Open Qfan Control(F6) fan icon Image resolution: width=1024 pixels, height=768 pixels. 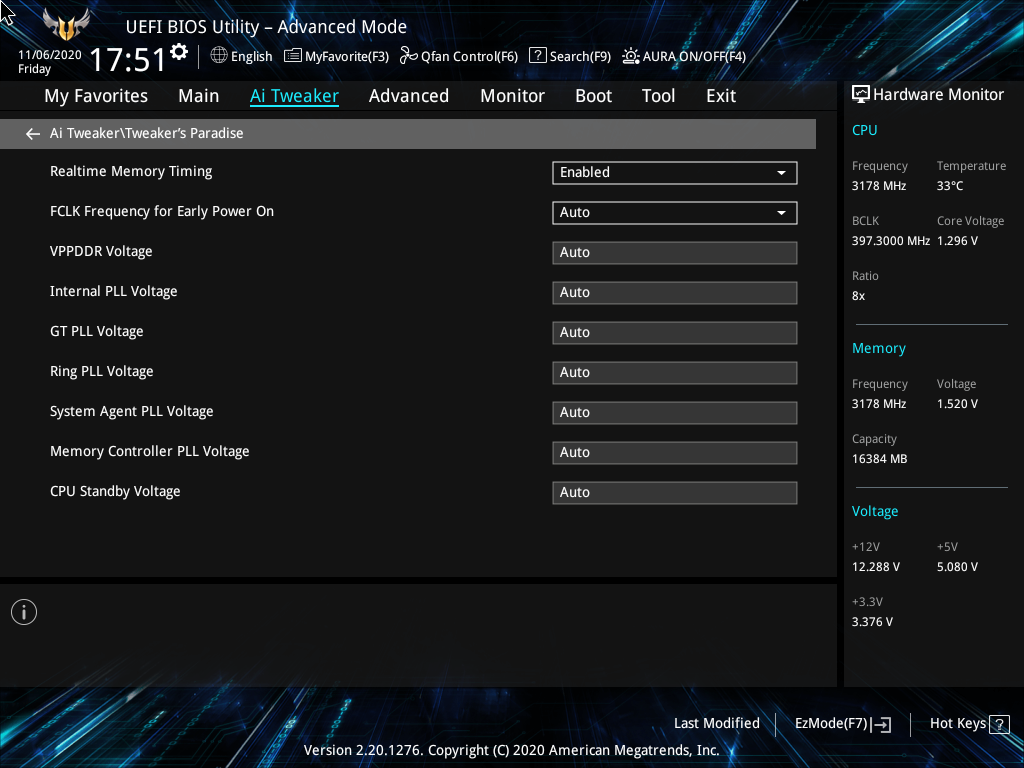click(409, 56)
